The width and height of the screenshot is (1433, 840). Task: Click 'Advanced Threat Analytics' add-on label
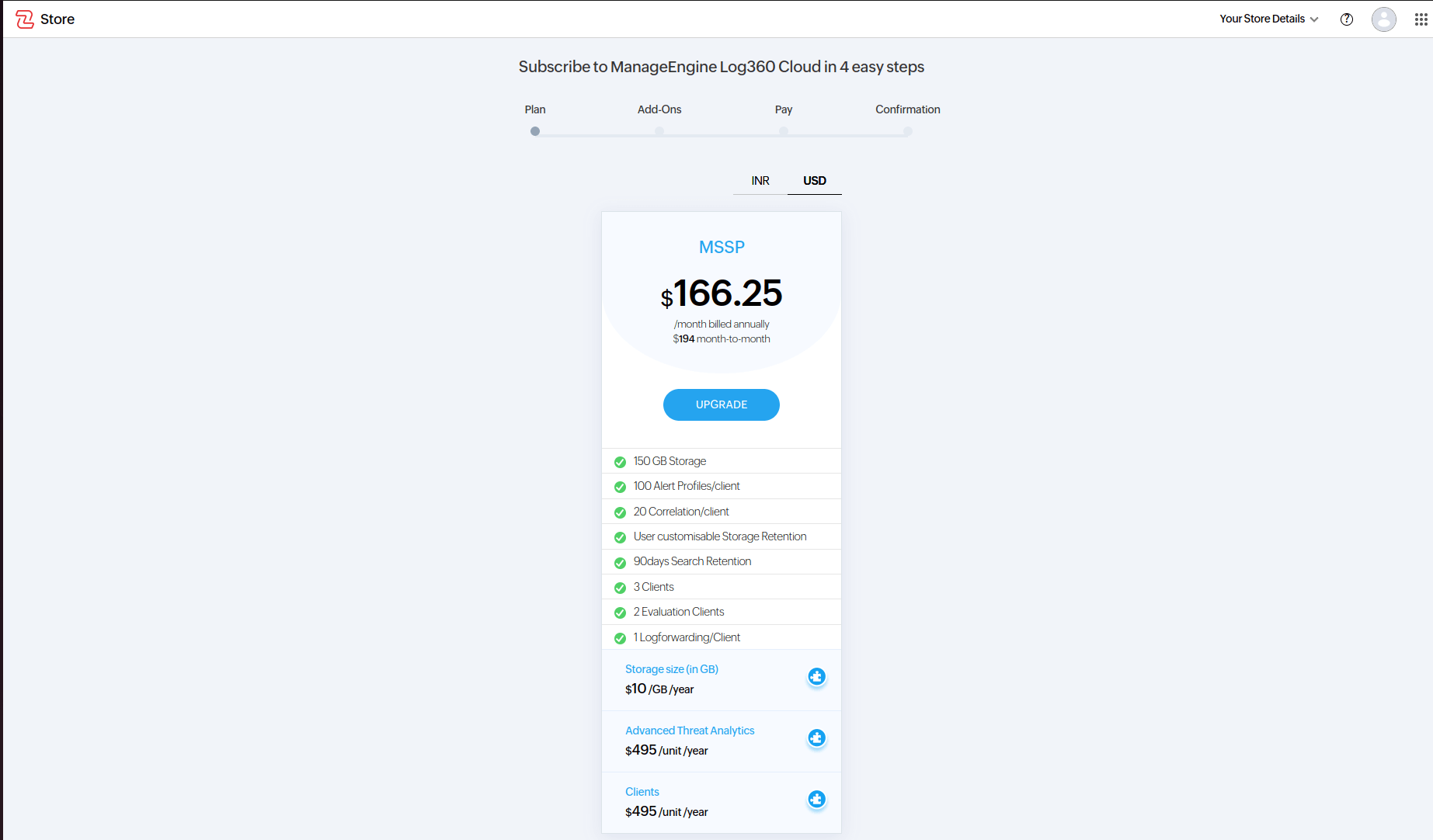(690, 731)
